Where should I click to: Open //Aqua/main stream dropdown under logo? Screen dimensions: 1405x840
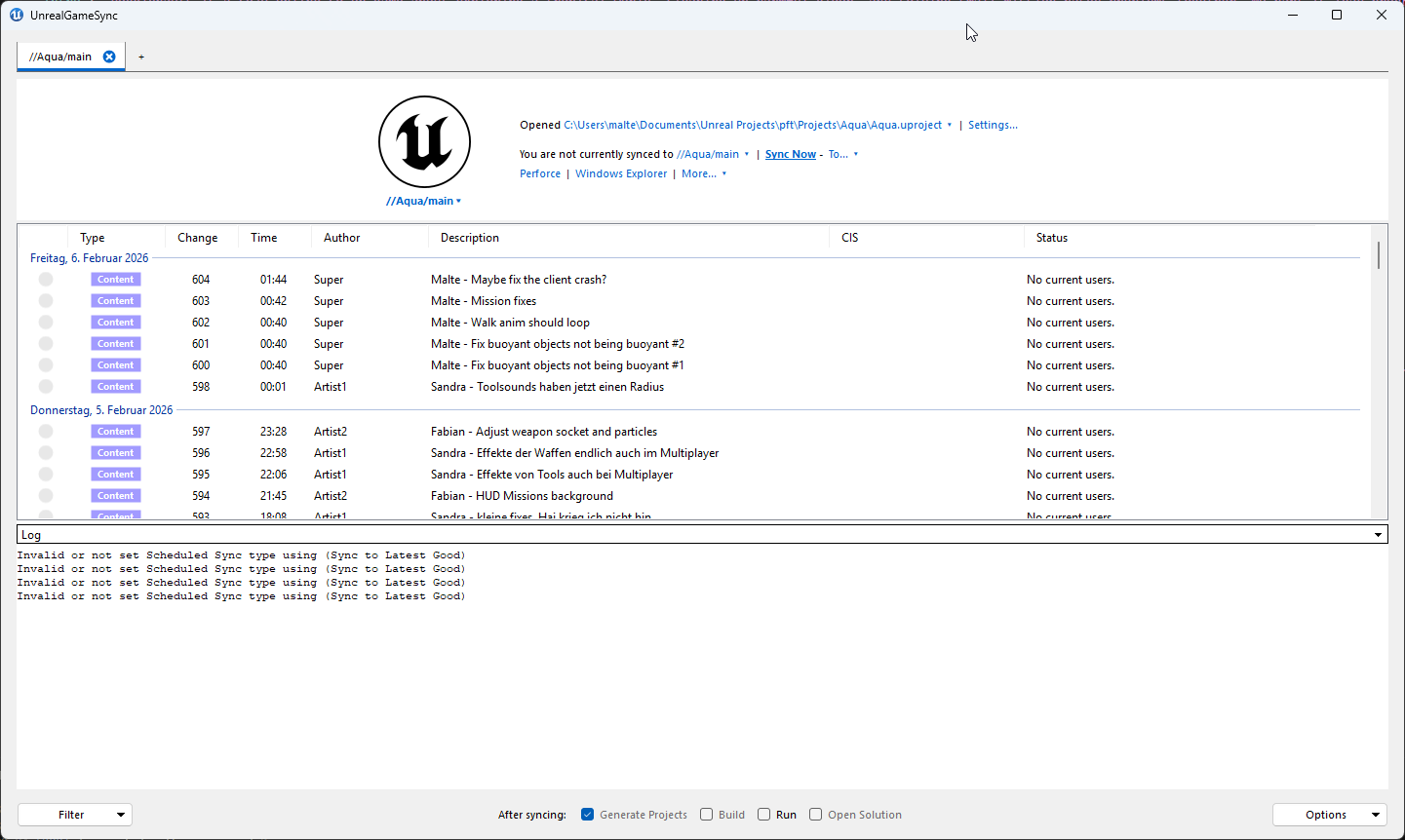click(x=424, y=202)
